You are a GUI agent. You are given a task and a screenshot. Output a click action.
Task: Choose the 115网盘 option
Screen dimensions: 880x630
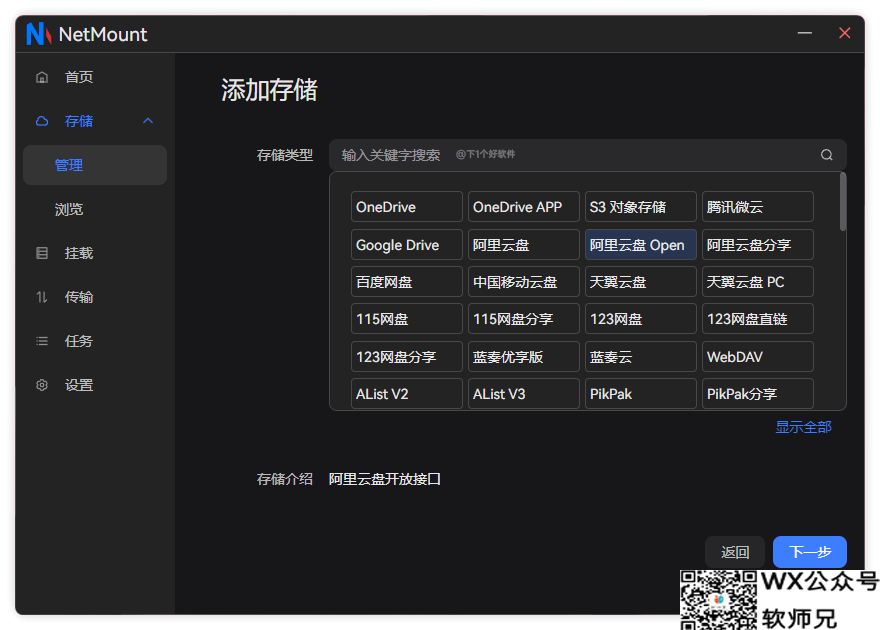407,319
